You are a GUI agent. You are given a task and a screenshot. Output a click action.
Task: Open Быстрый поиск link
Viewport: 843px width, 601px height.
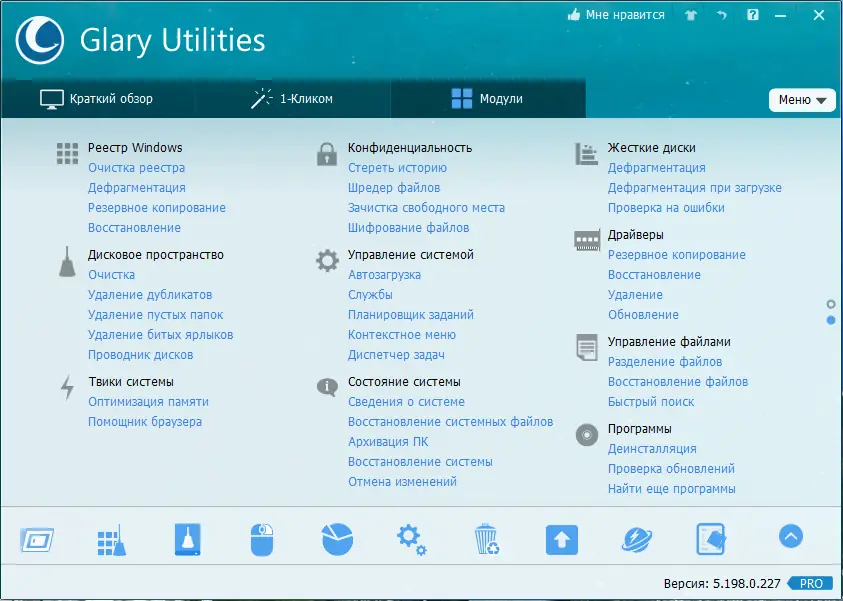coord(651,402)
